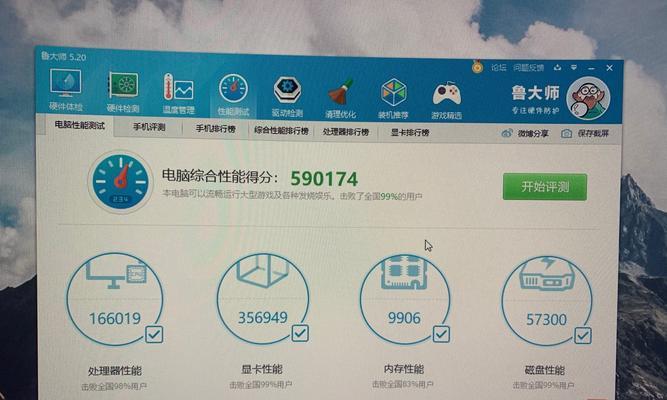Switch to the 电脑性能测试 tab
Viewport: 667px width, 400px height.
(80, 125)
